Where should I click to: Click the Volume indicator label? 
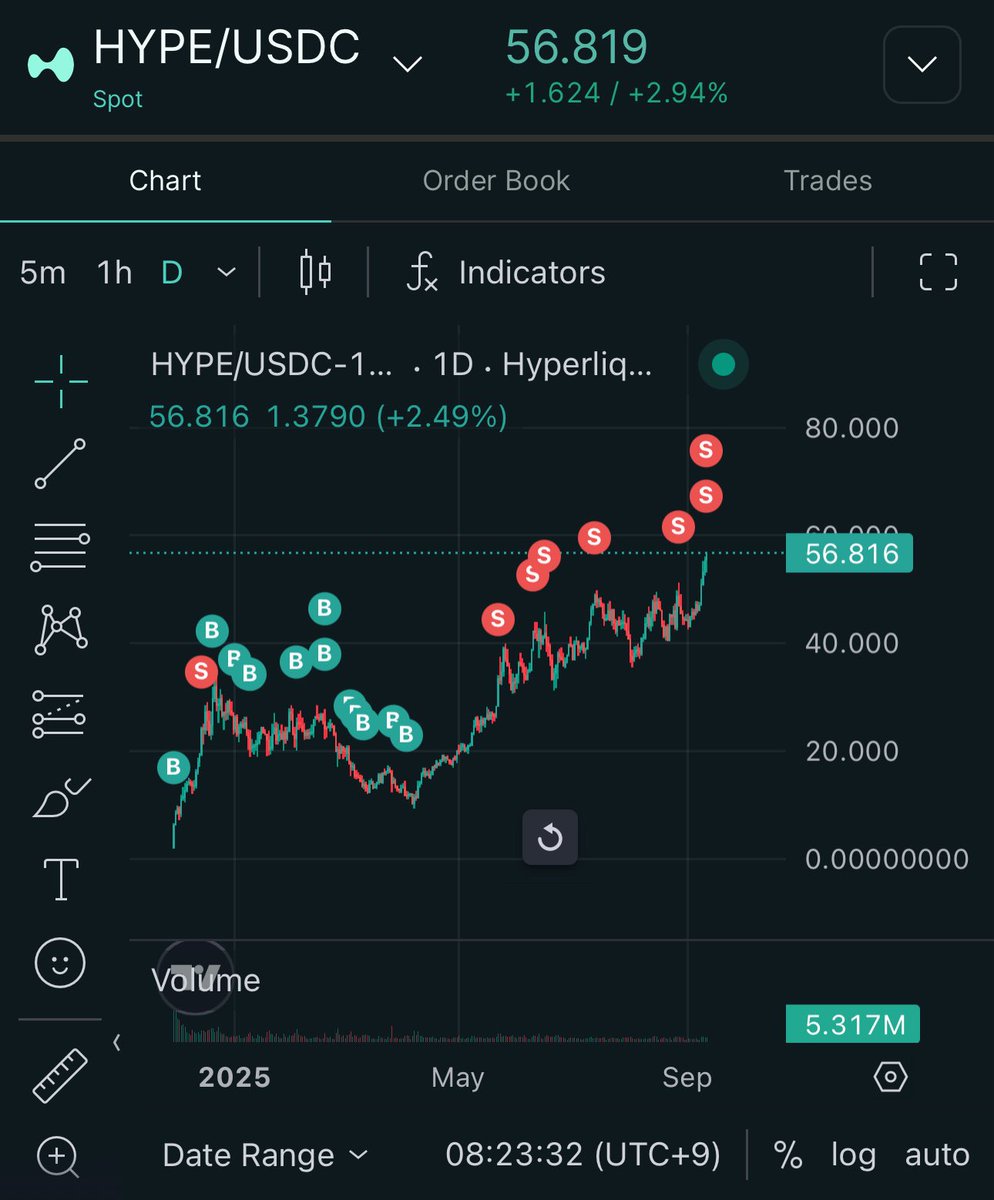click(x=206, y=981)
